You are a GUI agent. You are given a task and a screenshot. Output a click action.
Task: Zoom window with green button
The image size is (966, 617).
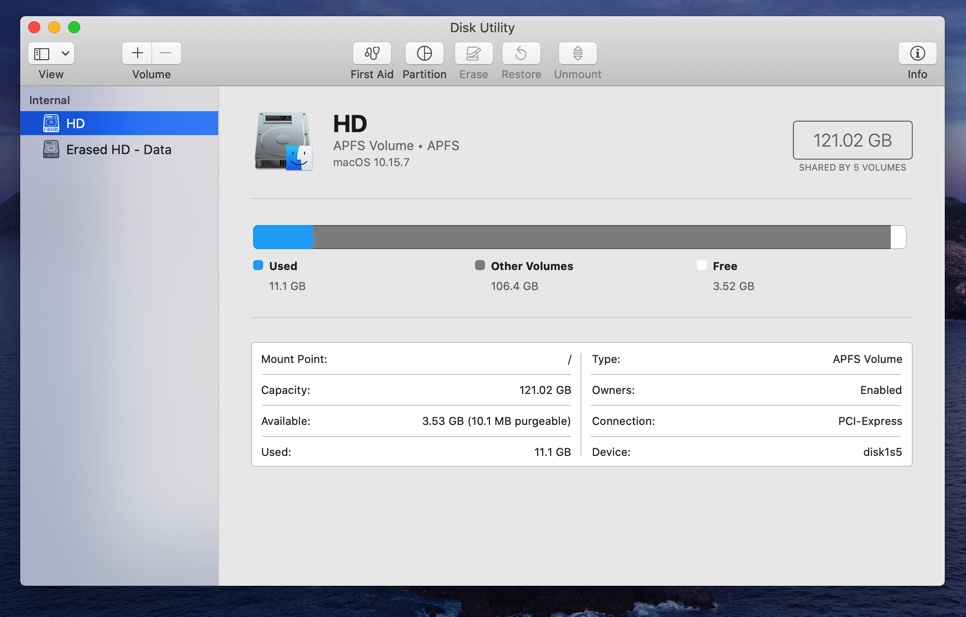click(x=74, y=27)
